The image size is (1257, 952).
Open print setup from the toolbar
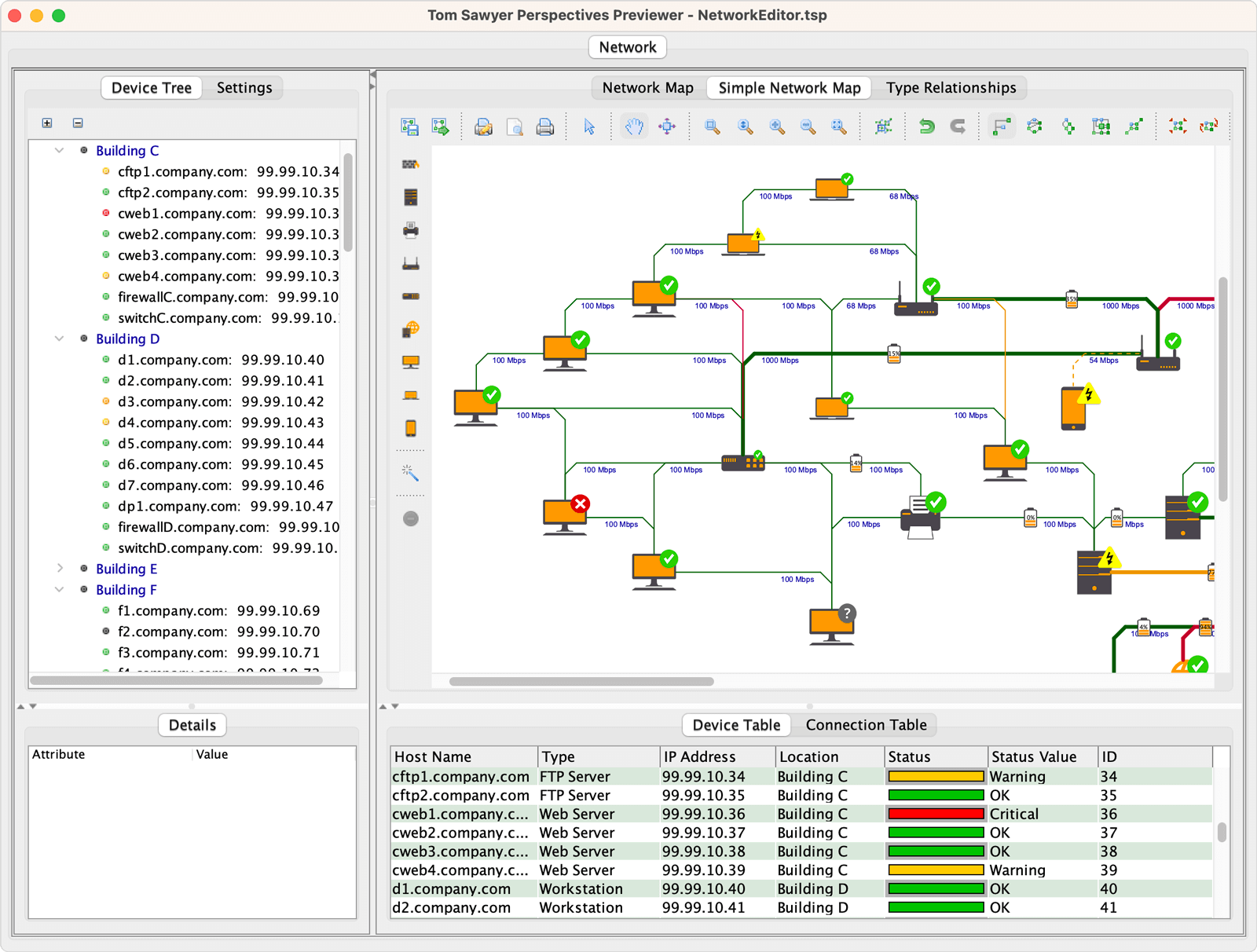tap(483, 126)
